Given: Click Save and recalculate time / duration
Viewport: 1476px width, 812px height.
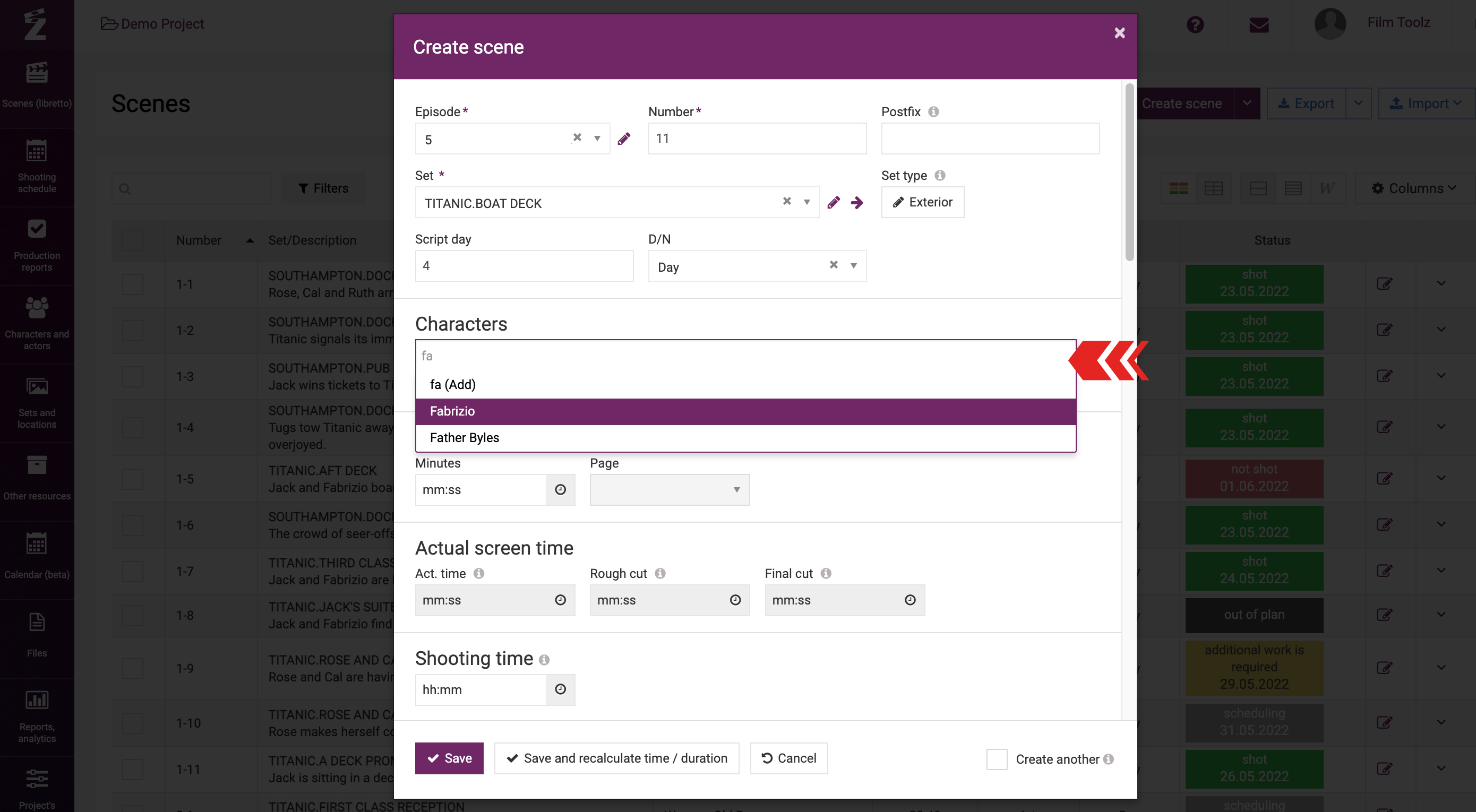Looking at the screenshot, I should pos(616,758).
